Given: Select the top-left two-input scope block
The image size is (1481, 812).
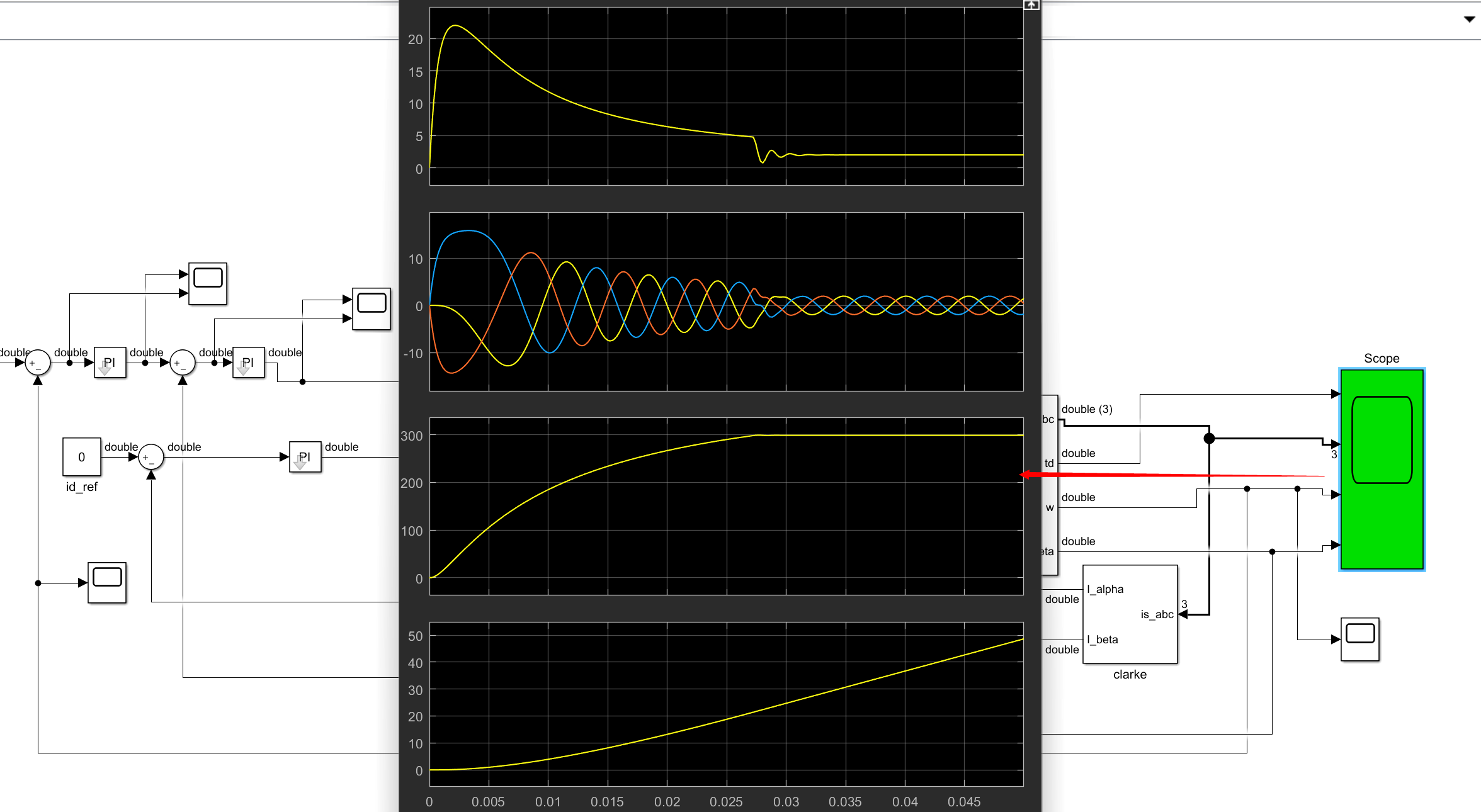Looking at the screenshot, I should [x=207, y=283].
